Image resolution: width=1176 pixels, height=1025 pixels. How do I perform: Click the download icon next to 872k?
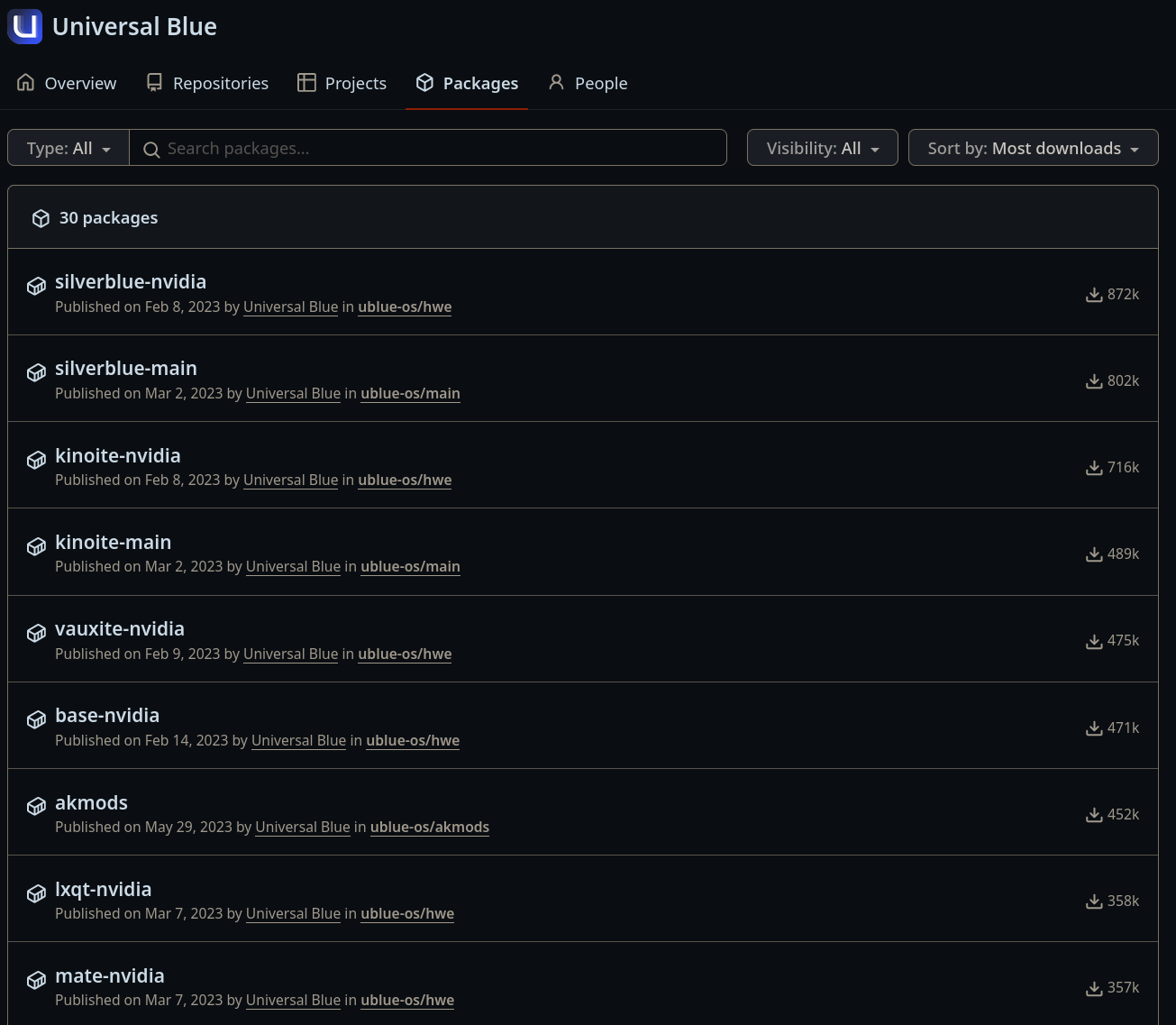pos(1094,295)
